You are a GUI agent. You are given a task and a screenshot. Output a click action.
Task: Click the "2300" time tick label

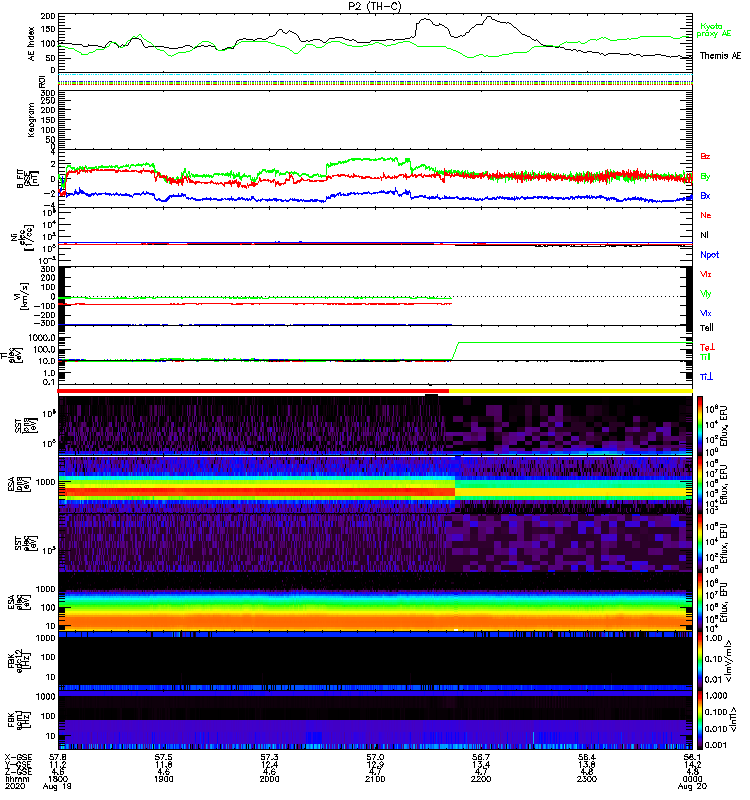(586, 779)
